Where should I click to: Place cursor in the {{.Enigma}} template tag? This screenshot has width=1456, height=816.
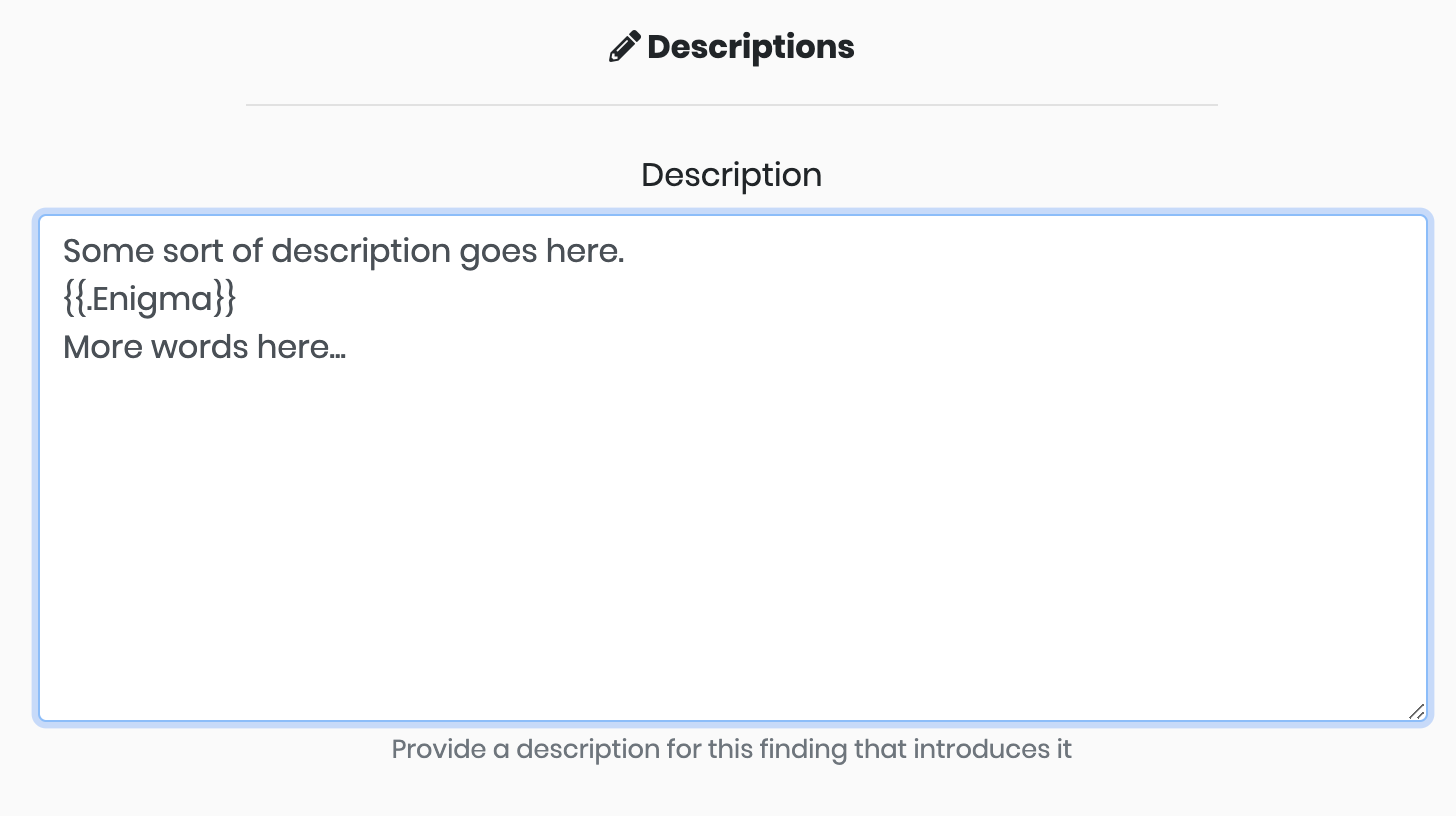(149, 299)
